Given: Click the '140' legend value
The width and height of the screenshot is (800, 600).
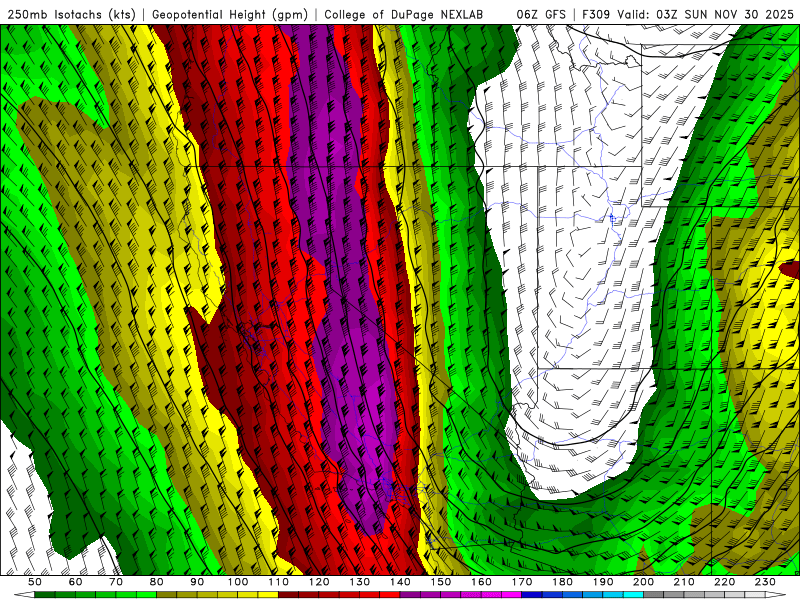Looking at the screenshot, I should tap(400, 582).
